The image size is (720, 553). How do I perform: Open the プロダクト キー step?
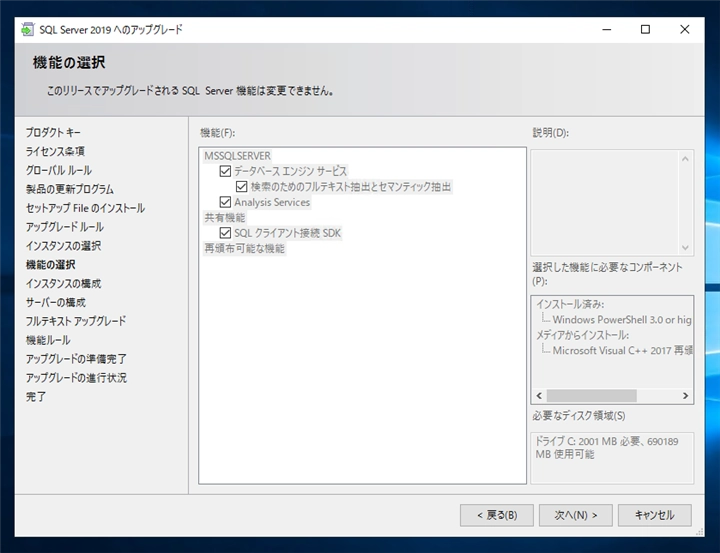(53, 133)
